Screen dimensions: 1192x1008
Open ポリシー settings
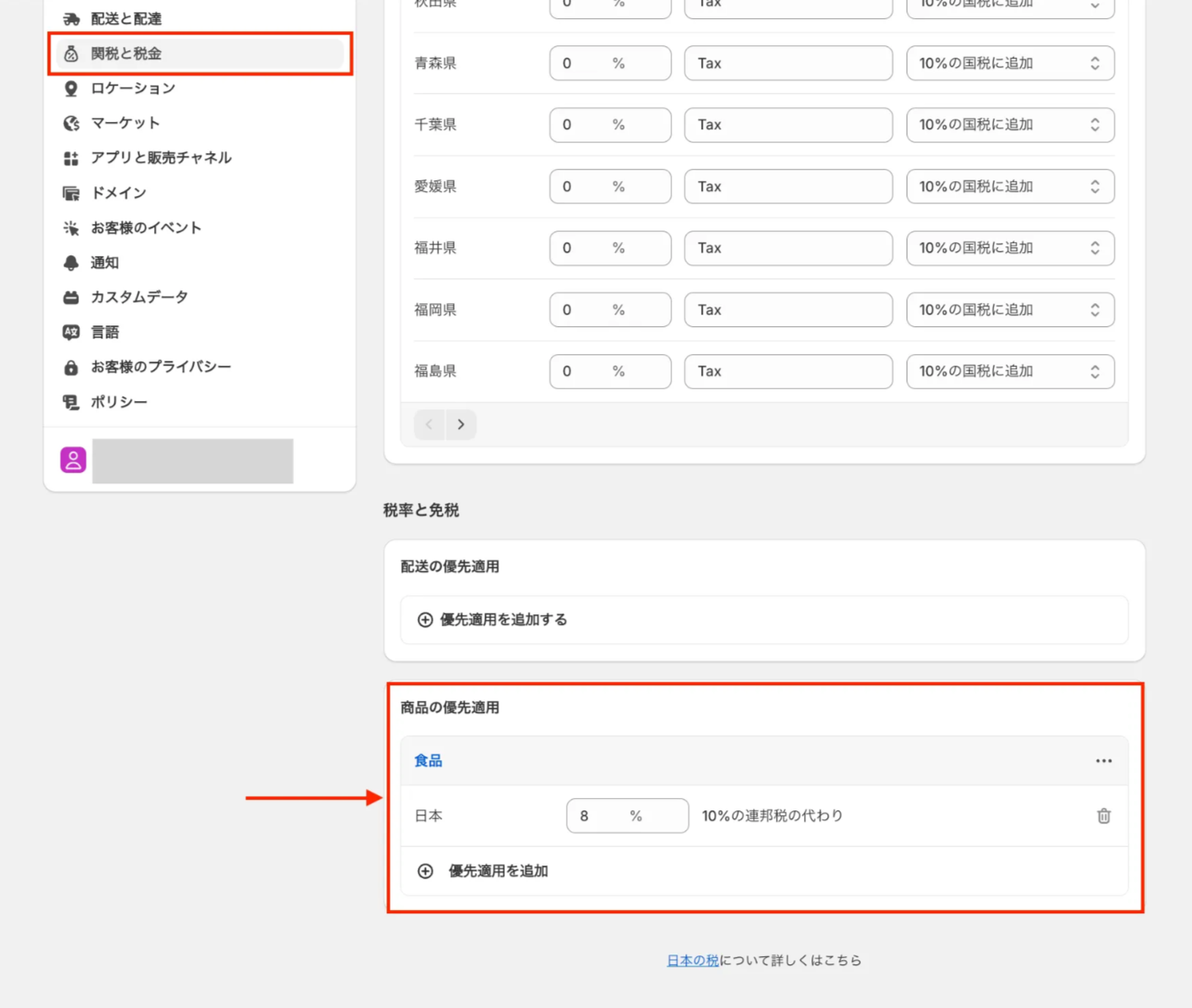click(200, 402)
